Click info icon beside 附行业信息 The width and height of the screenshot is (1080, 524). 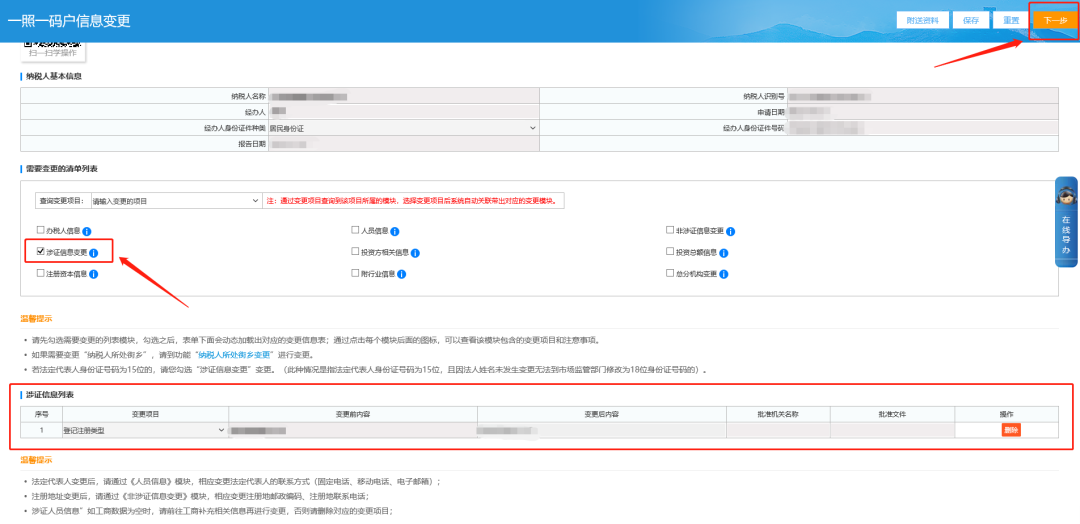(x=402, y=274)
